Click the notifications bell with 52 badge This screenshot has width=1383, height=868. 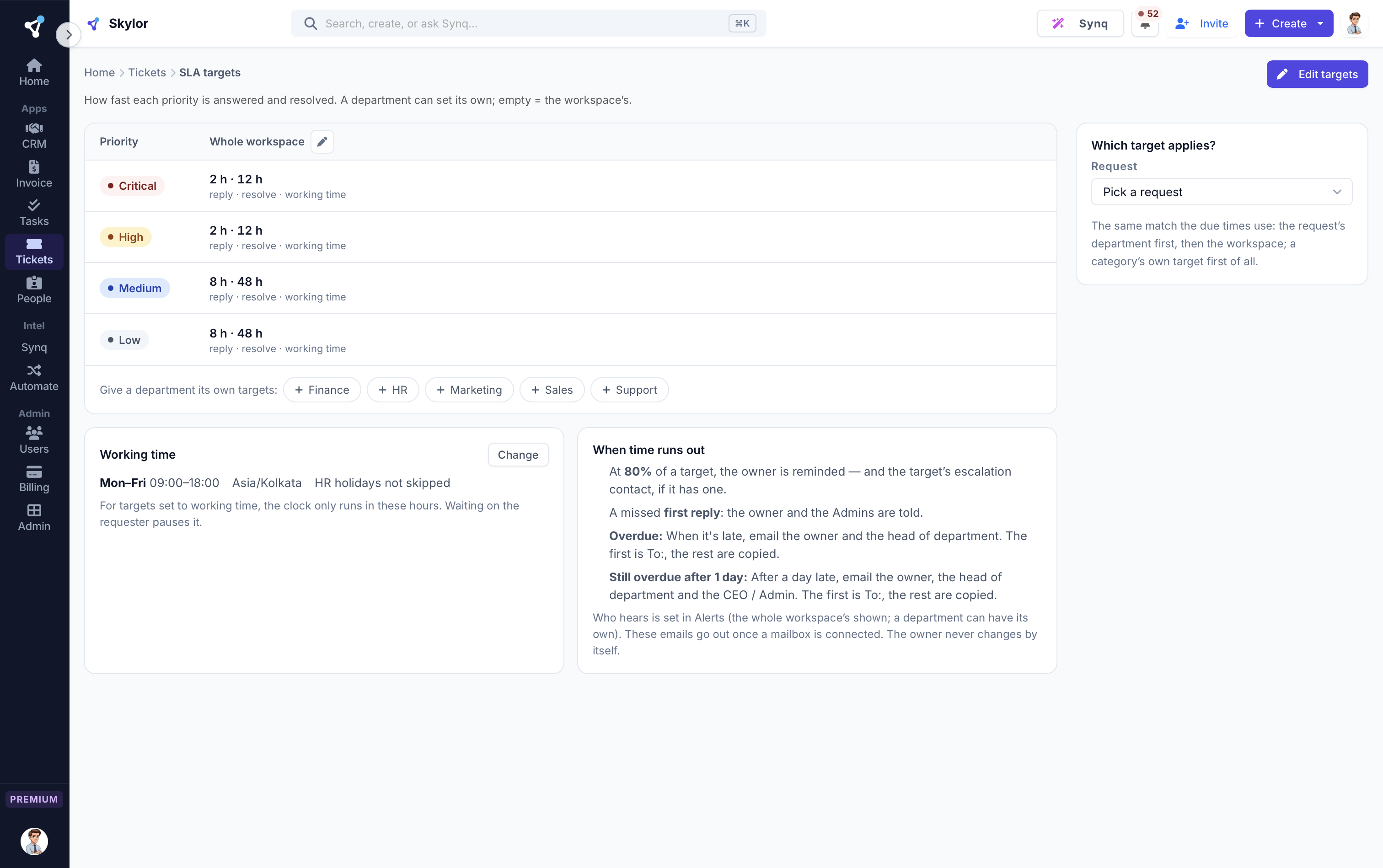point(1145,23)
